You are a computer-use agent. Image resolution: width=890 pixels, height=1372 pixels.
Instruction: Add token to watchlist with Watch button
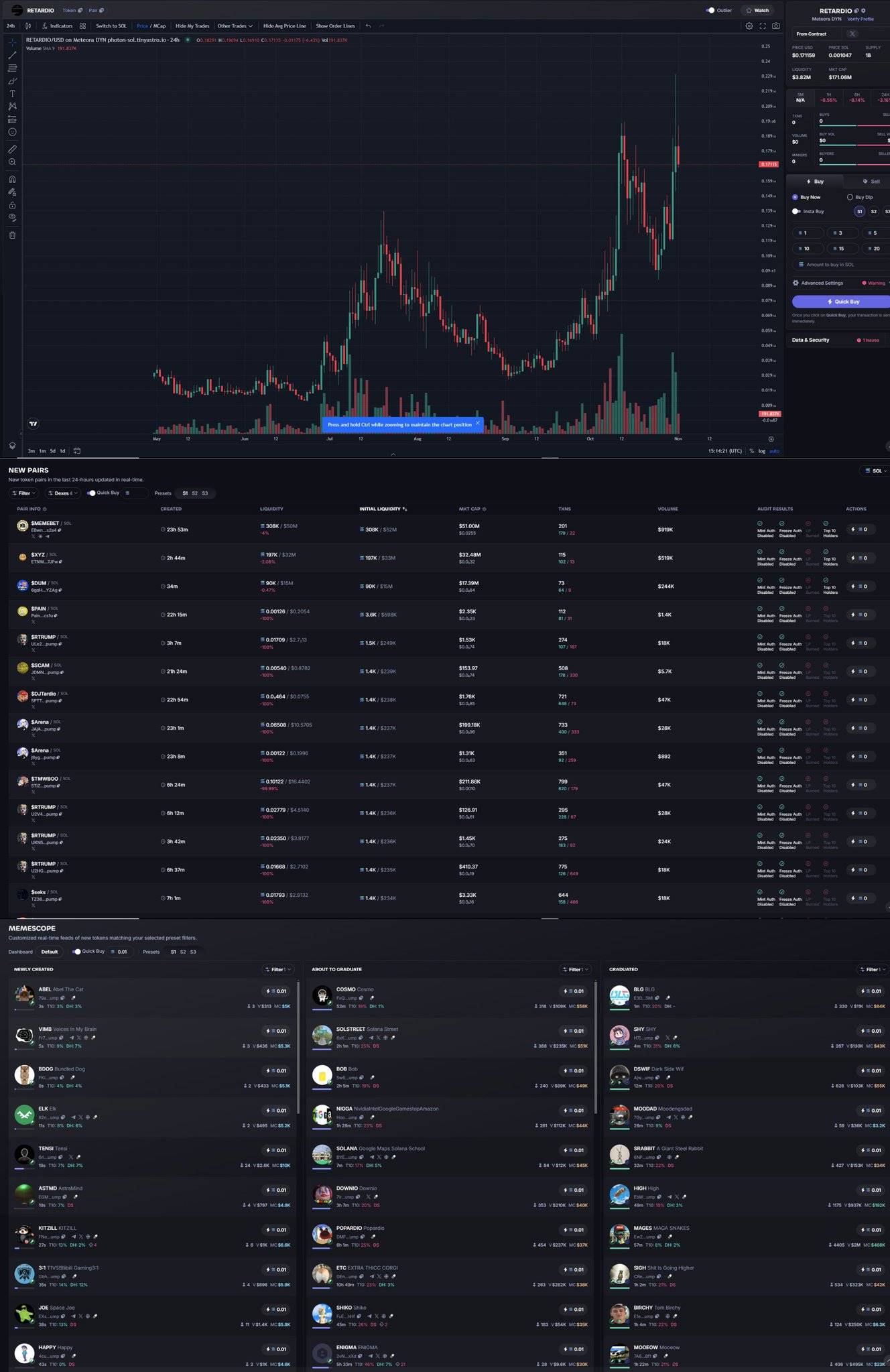pyautogui.click(x=757, y=10)
